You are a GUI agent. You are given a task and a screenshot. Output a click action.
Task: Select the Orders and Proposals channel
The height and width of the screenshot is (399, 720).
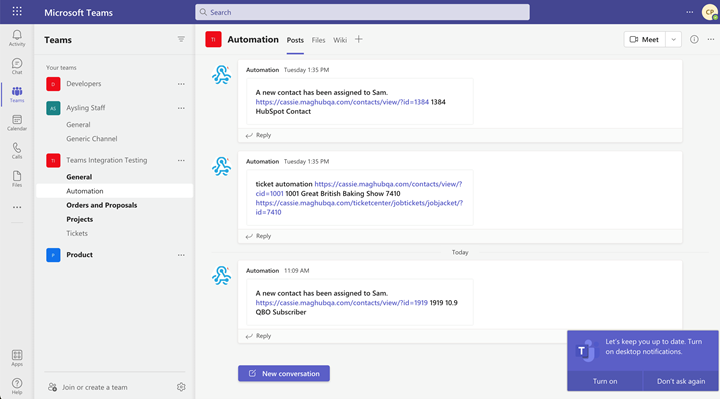[x=101, y=205]
